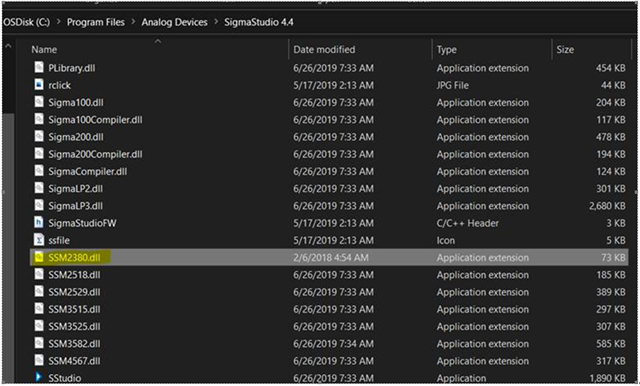
Task: Select the SSM2529.dll file name
Action: tap(74, 292)
